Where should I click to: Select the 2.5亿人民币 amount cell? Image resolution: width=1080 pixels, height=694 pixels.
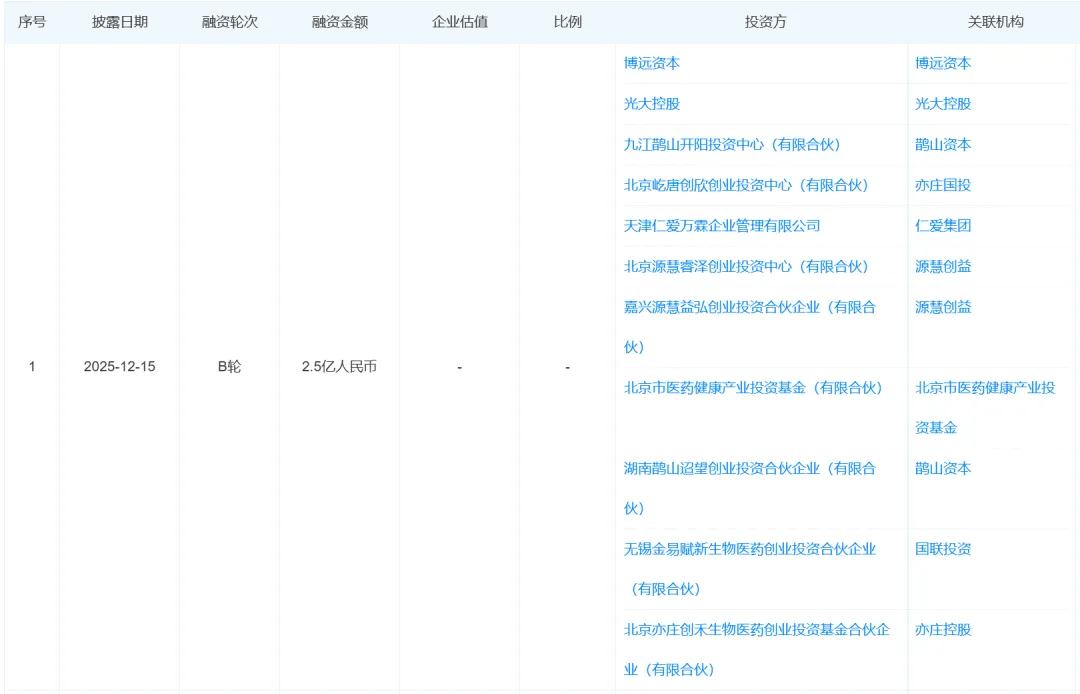339,367
